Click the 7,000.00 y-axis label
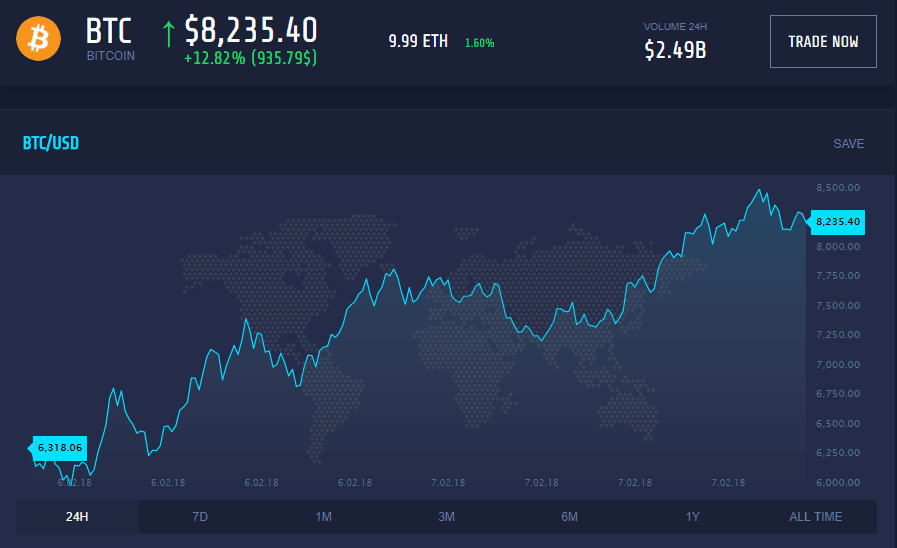Image resolution: width=897 pixels, height=548 pixels. pos(838,364)
